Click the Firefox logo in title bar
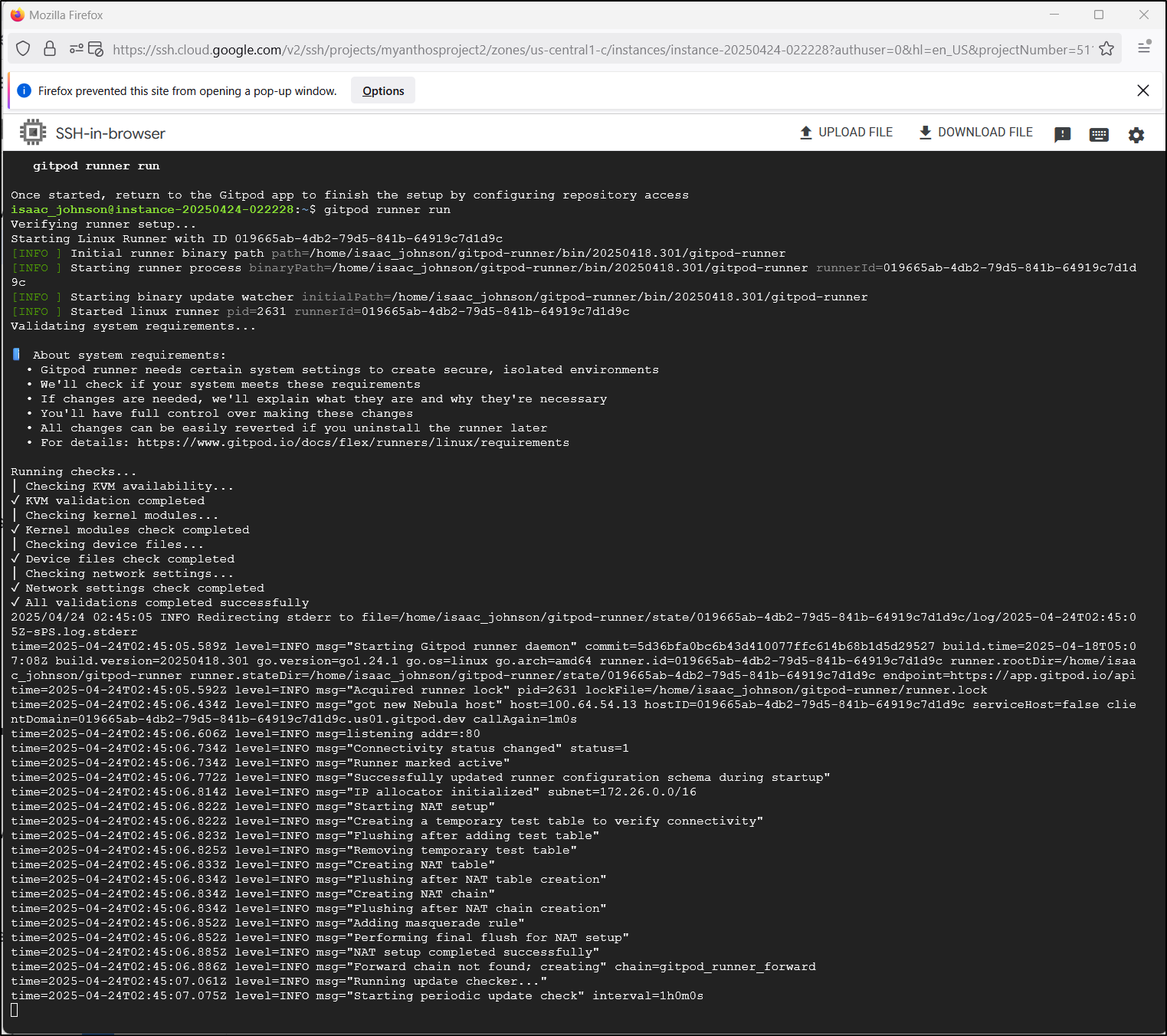 [x=17, y=15]
